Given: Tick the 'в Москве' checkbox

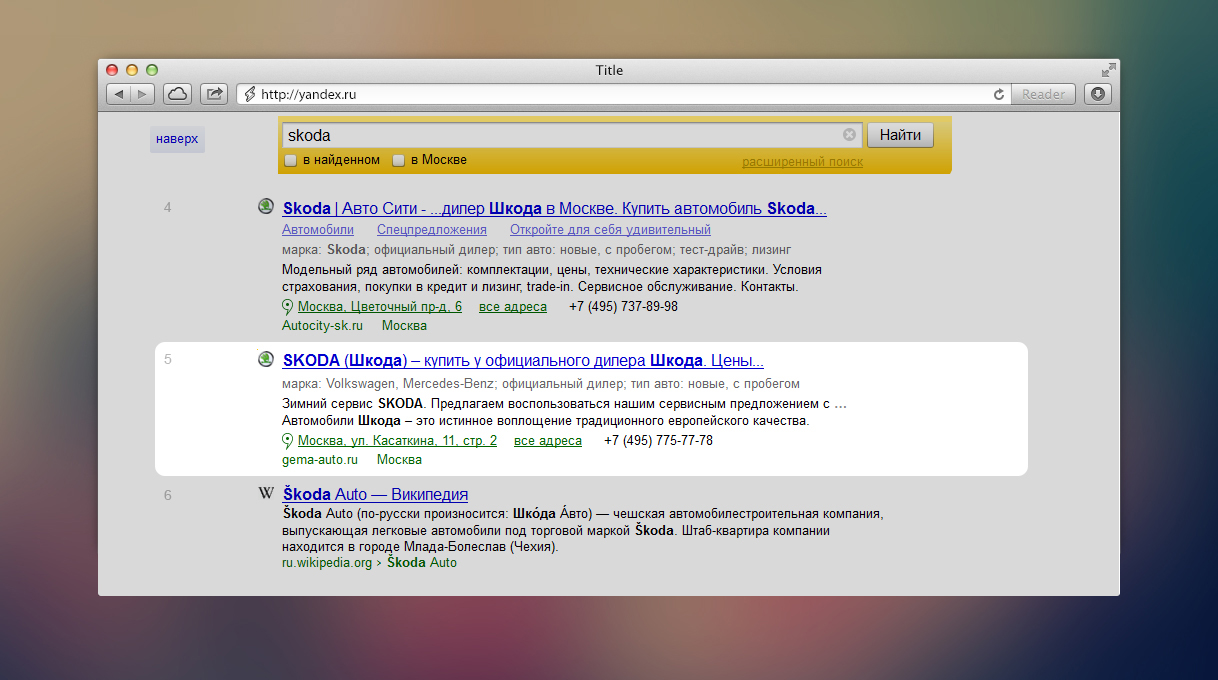Looking at the screenshot, I should coord(398,160).
